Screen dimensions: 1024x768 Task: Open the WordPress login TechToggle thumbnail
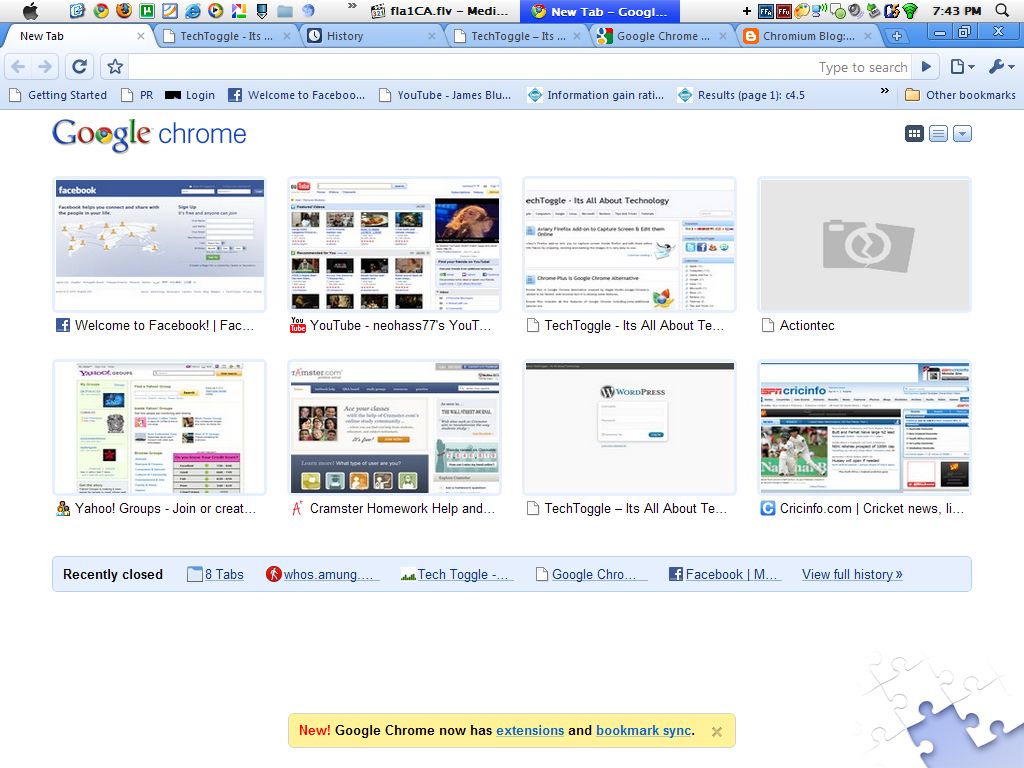pyautogui.click(x=630, y=427)
